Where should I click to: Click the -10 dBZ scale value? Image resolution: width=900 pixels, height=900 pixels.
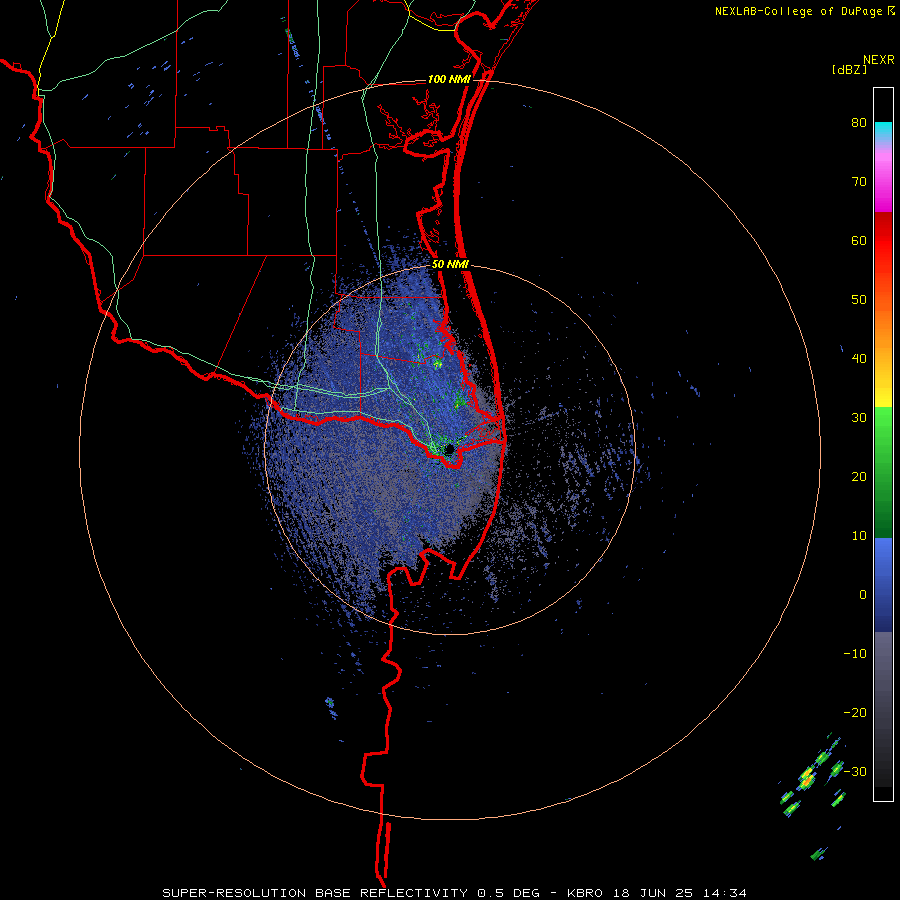click(x=855, y=653)
